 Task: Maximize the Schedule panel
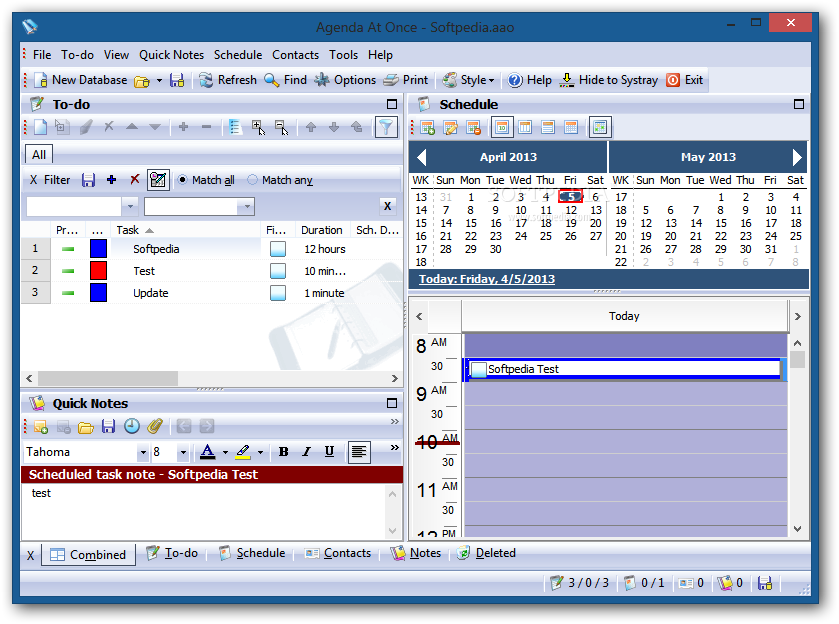point(798,104)
